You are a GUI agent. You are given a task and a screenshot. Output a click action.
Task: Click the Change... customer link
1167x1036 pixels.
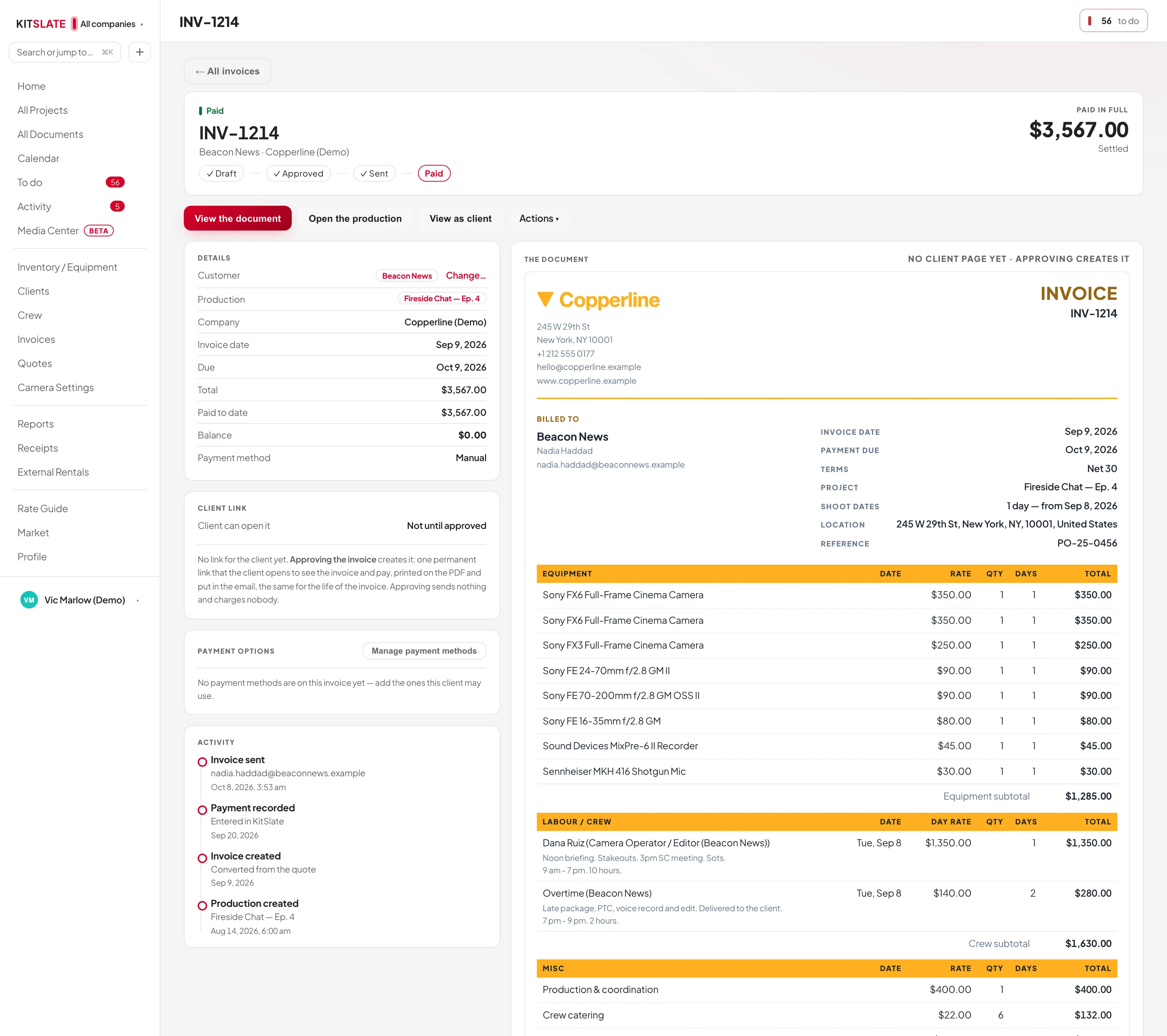pos(466,275)
